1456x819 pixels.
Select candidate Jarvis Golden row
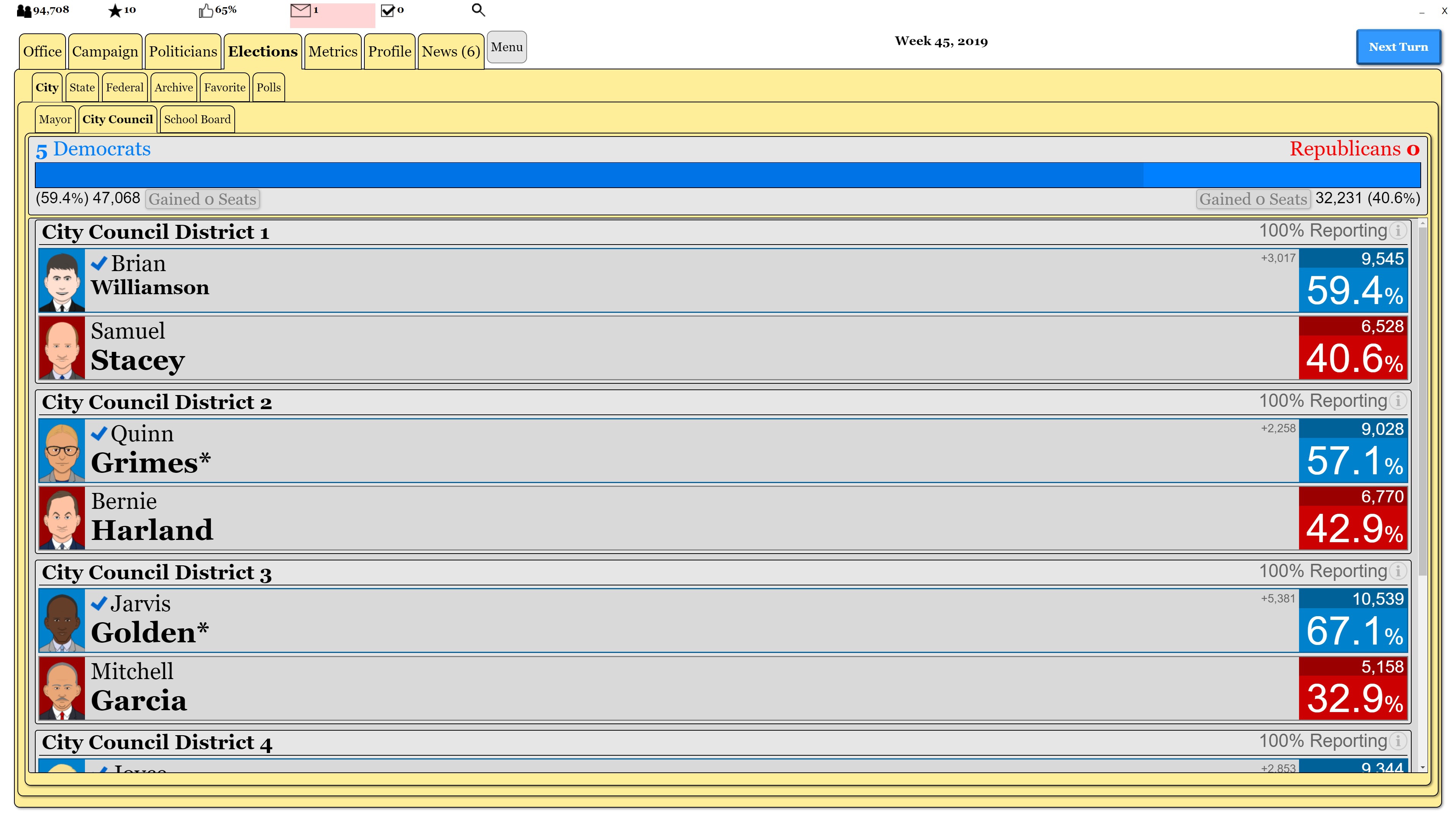tap(678, 620)
